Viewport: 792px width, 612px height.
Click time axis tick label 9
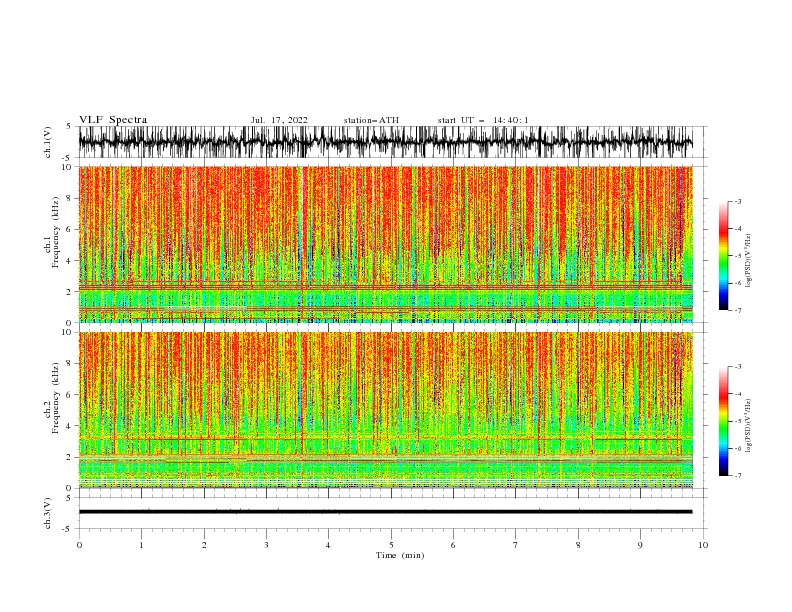[640, 545]
